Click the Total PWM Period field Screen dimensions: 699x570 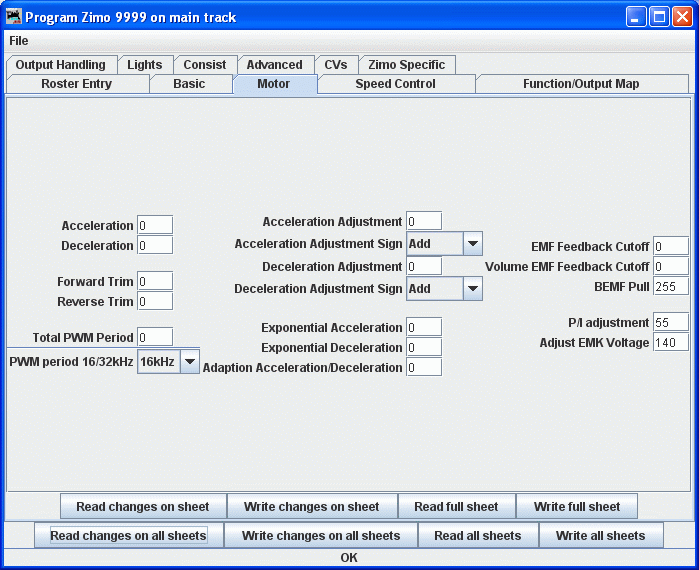155,337
